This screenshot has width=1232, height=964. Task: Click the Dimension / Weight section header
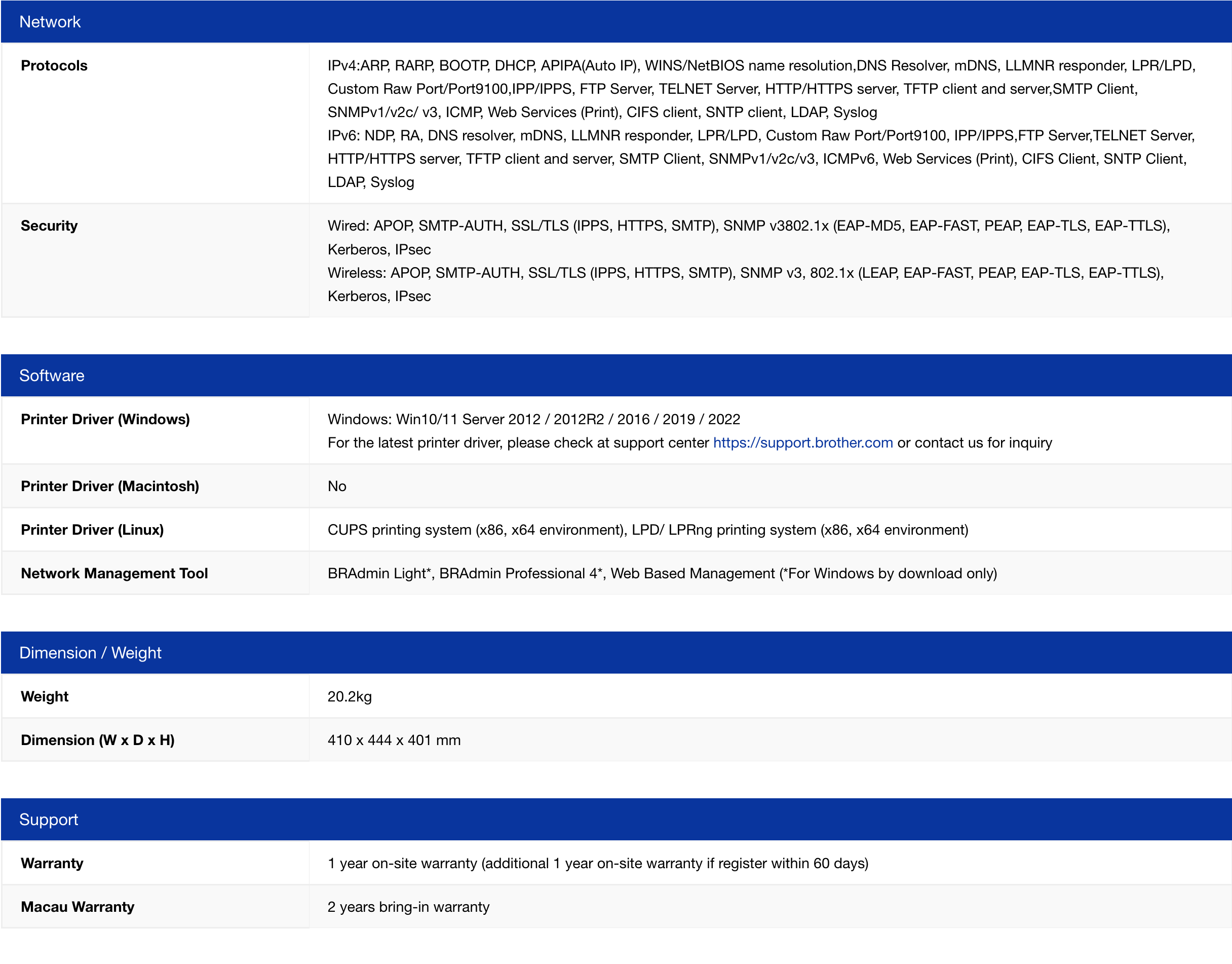coord(90,653)
